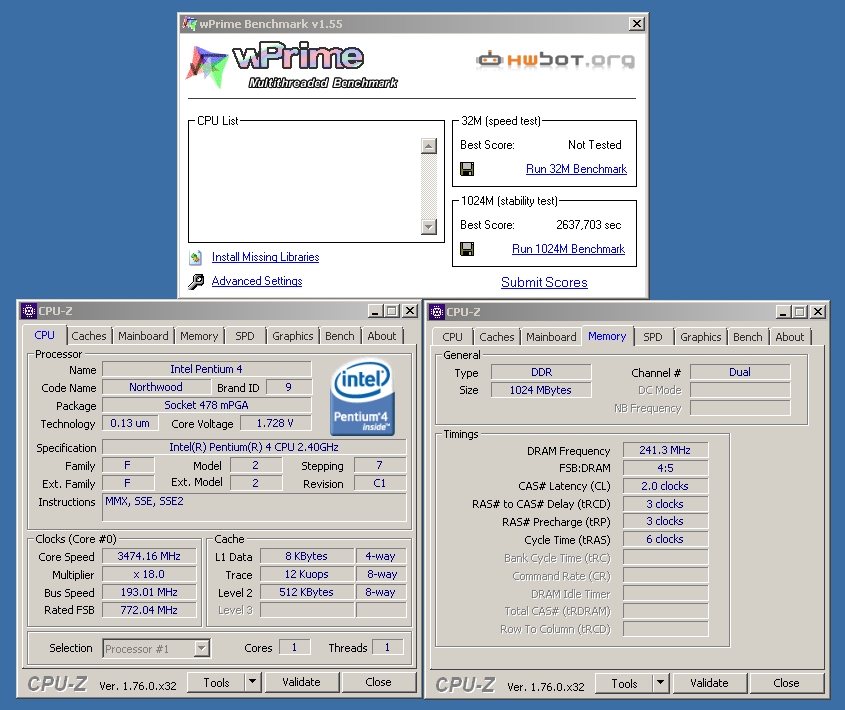Click the Specification field Intel Pentium 4 2.40GHz
This screenshot has width=845, height=710.
[x=254, y=447]
